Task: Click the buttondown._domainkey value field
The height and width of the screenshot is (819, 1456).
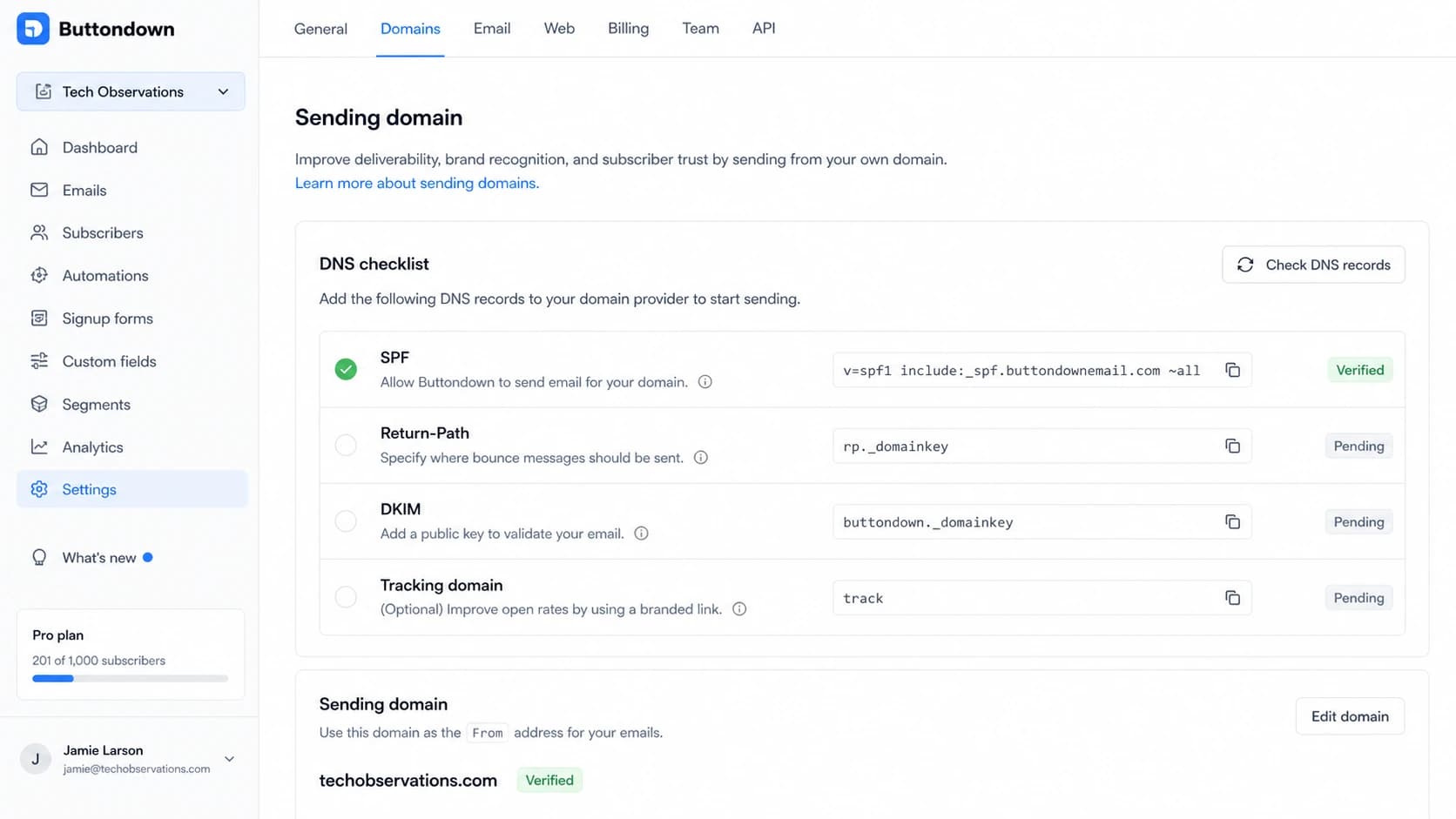Action: [x=1041, y=521]
